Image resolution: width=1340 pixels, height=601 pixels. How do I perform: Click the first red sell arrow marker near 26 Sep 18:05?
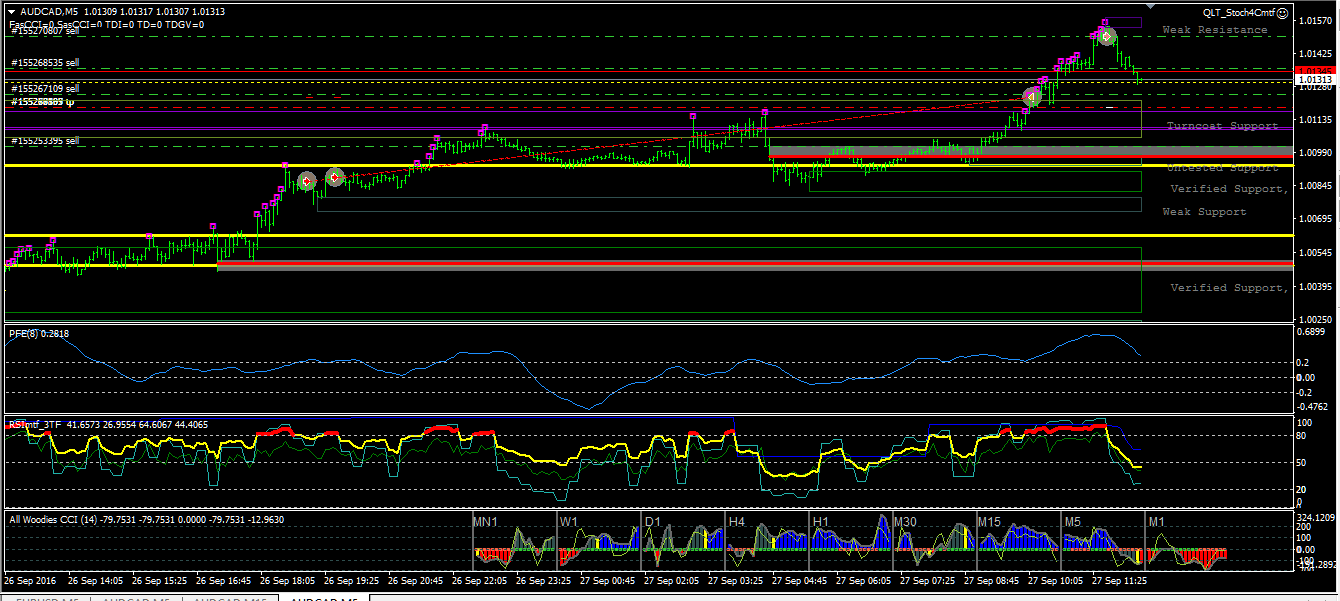(x=307, y=181)
